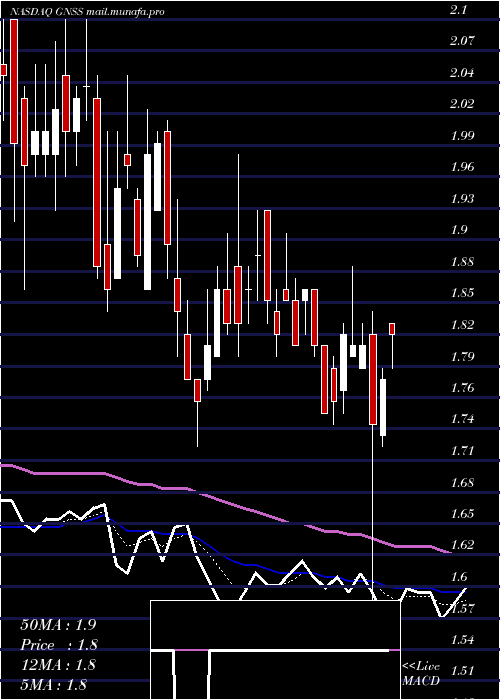Click the 1.85 price axis label
Screen dimensions: 500x700
tap(462, 293)
